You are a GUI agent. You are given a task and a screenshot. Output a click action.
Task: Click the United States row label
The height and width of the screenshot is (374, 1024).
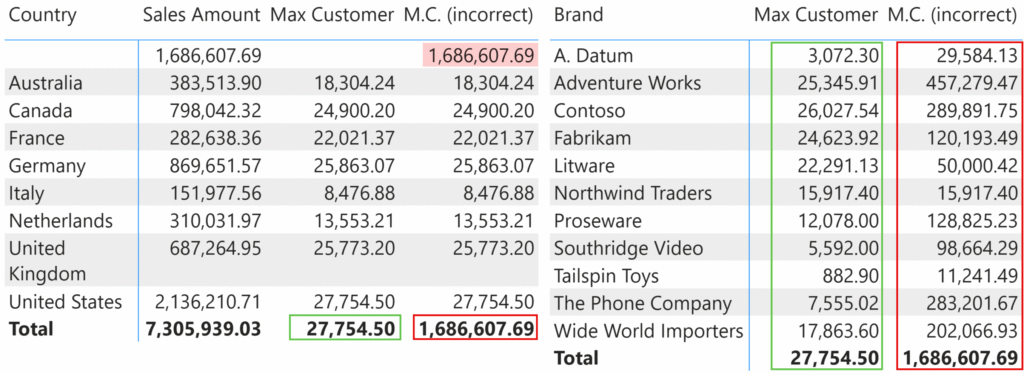click(65, 302)
